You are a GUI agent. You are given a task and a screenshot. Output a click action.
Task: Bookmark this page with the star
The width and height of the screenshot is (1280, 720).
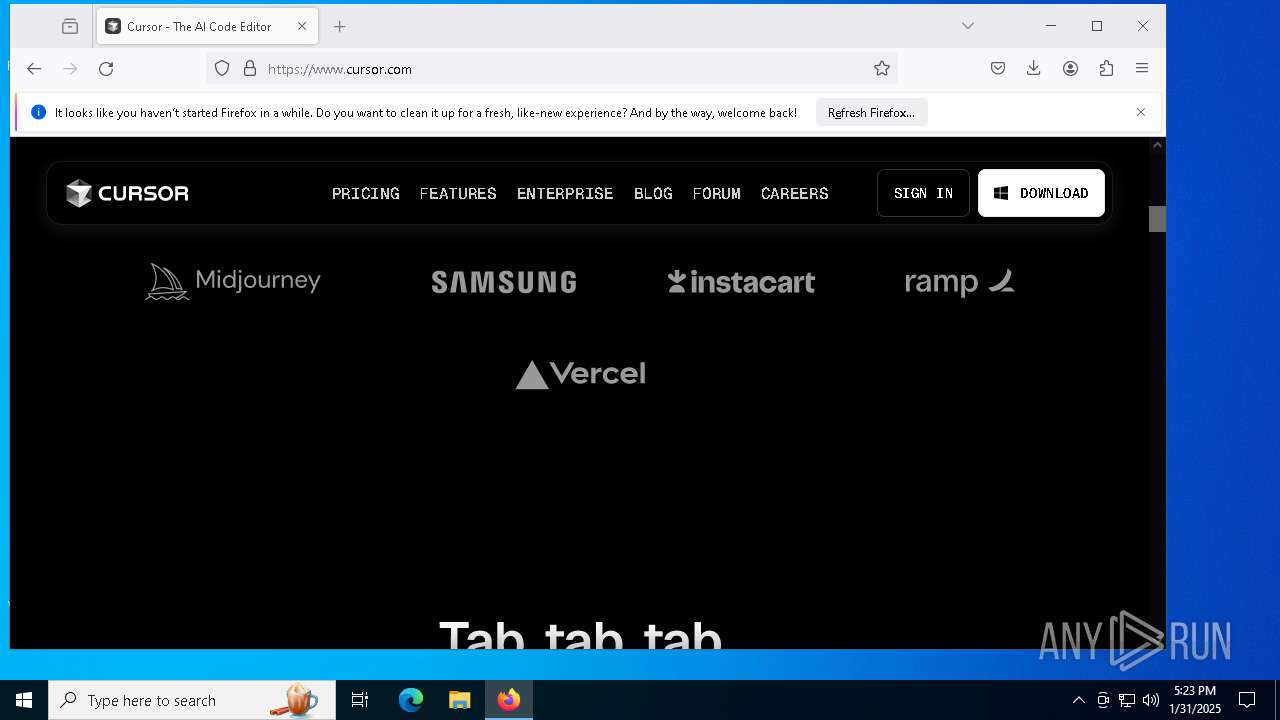pos(881,69)
